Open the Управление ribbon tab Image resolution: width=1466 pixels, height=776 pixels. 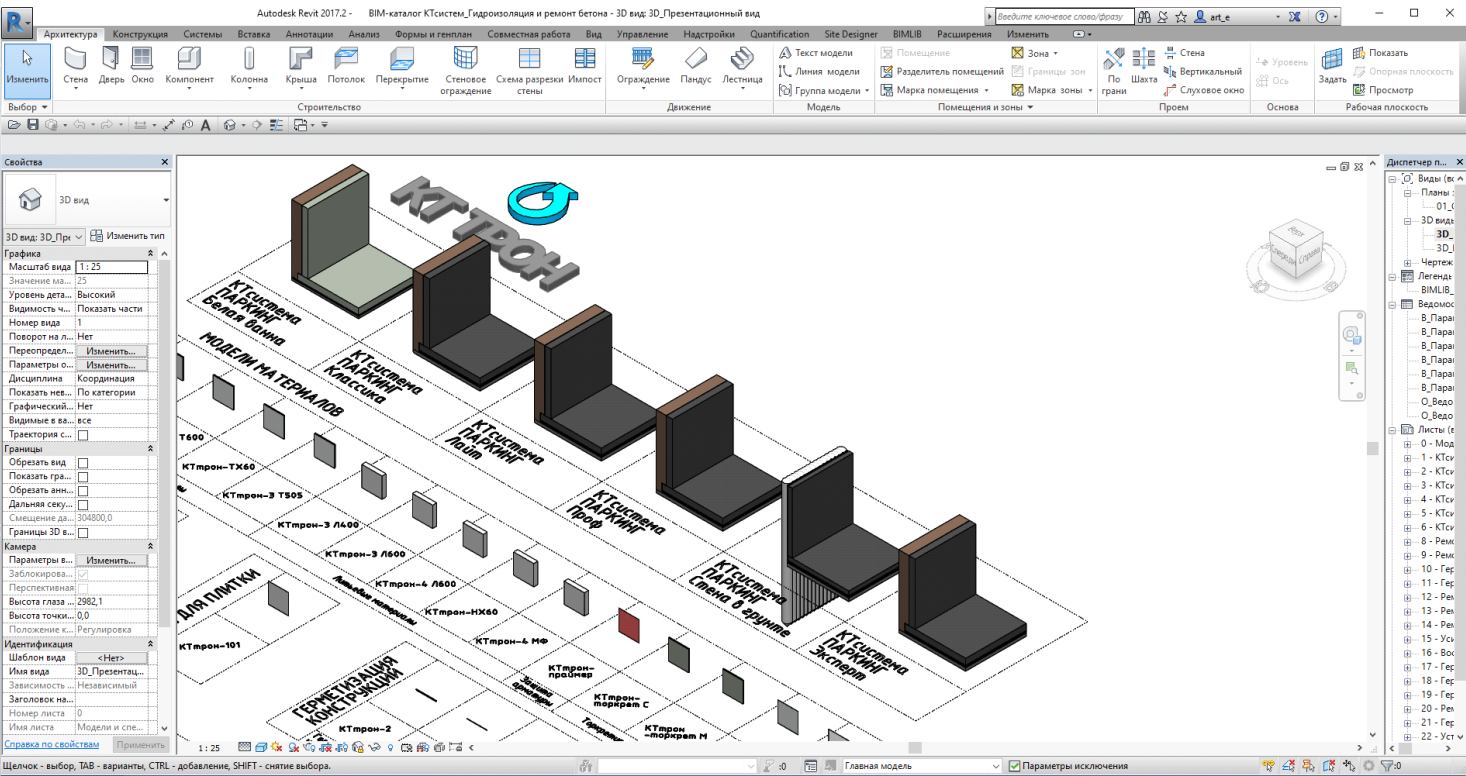point(642,34)
